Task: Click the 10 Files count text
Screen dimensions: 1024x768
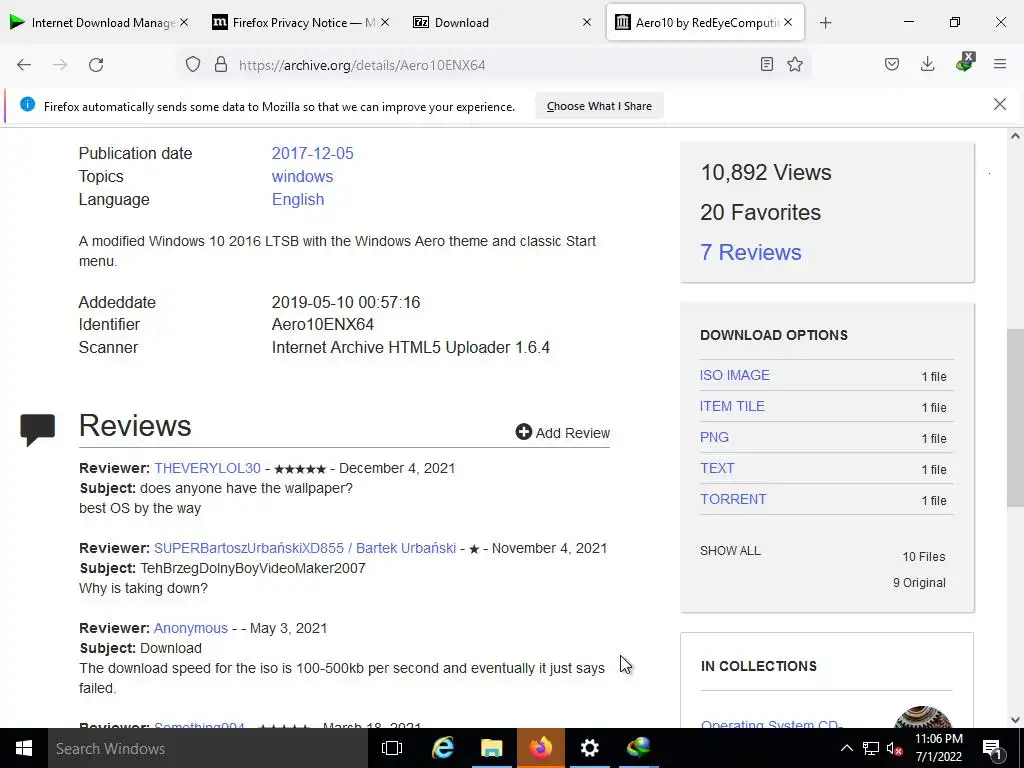Action: click(x=923, y=556)
